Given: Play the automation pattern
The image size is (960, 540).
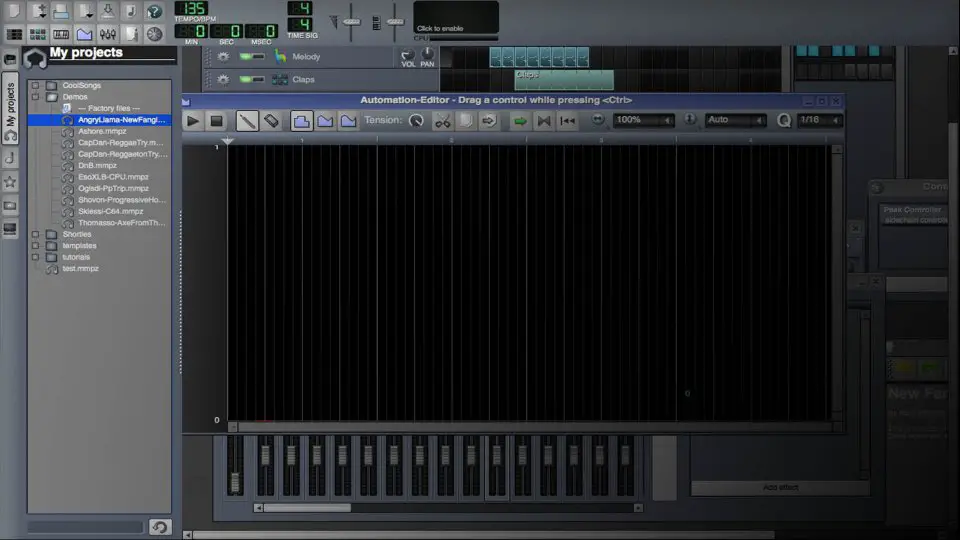Looking at the screenshot, I should 193,121.
